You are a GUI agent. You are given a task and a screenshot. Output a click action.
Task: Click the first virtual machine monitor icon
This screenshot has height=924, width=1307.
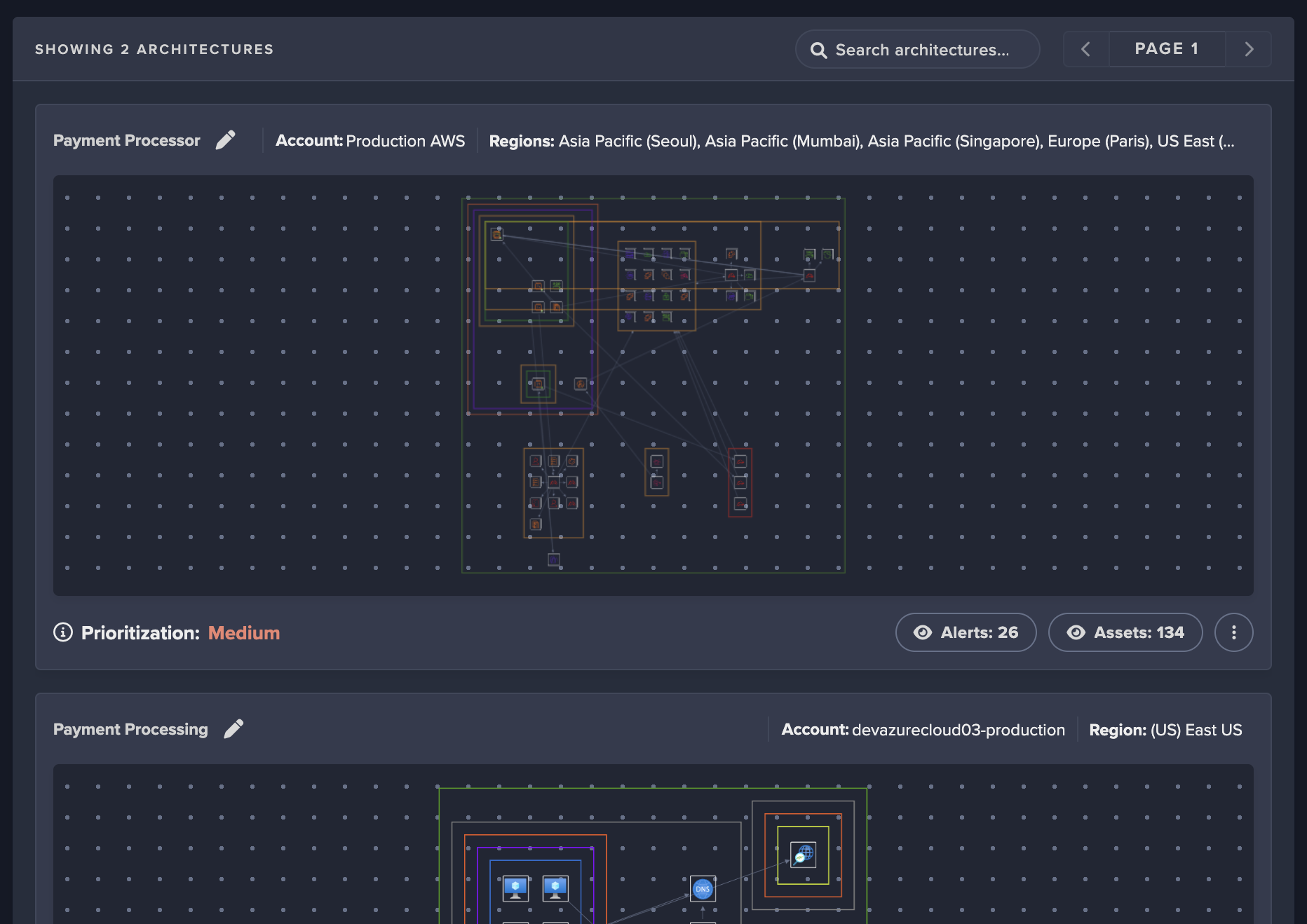(515, 889)
